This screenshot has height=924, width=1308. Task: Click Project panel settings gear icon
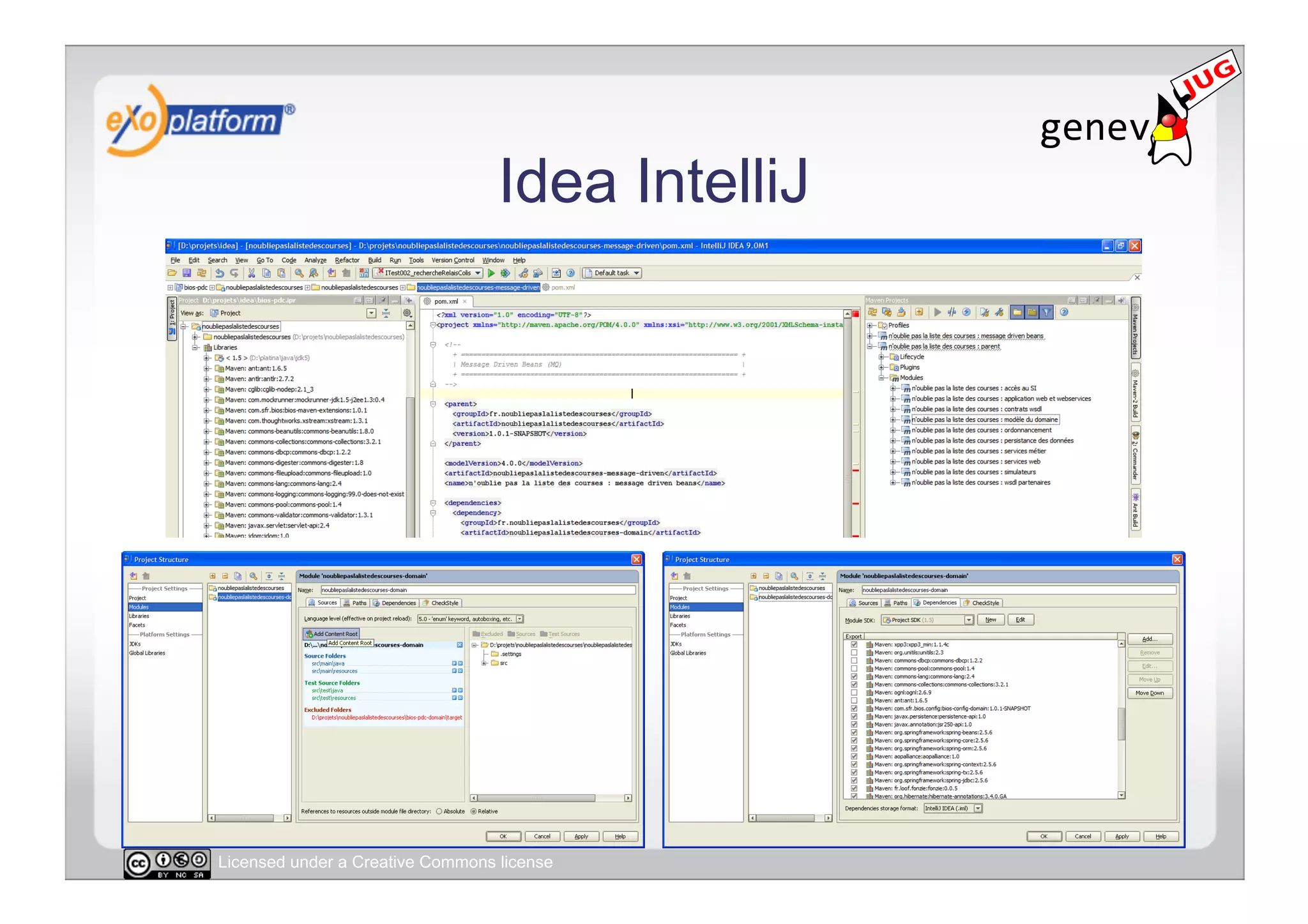406,313
